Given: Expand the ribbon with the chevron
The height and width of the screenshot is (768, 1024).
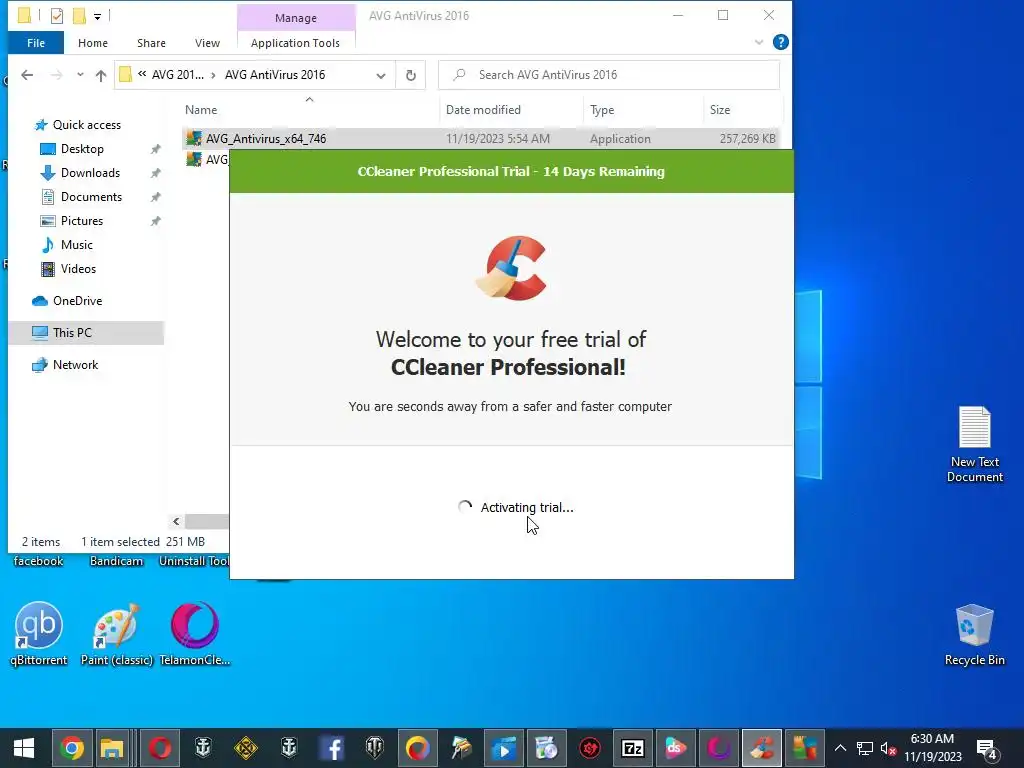Looking at the screenshot, I should pos(759,42).
